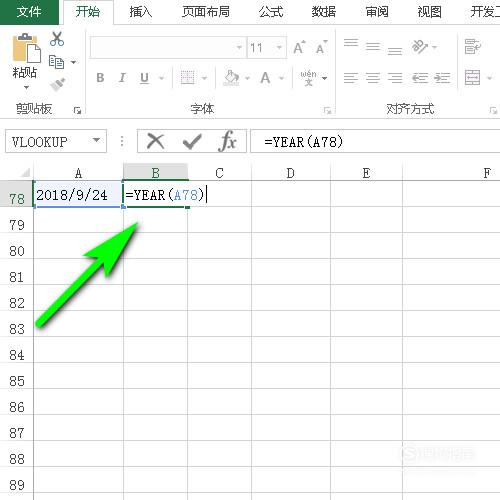Switch to the 插入 Insert tab
The height and width of the screenshot is (500, 500).
(141, 12)
